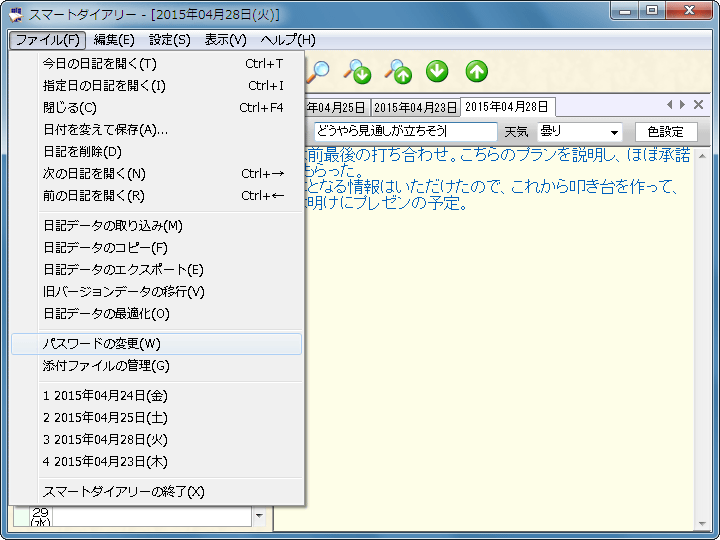
Task: Click the green up arrow icon
Action: click(477, 72)
